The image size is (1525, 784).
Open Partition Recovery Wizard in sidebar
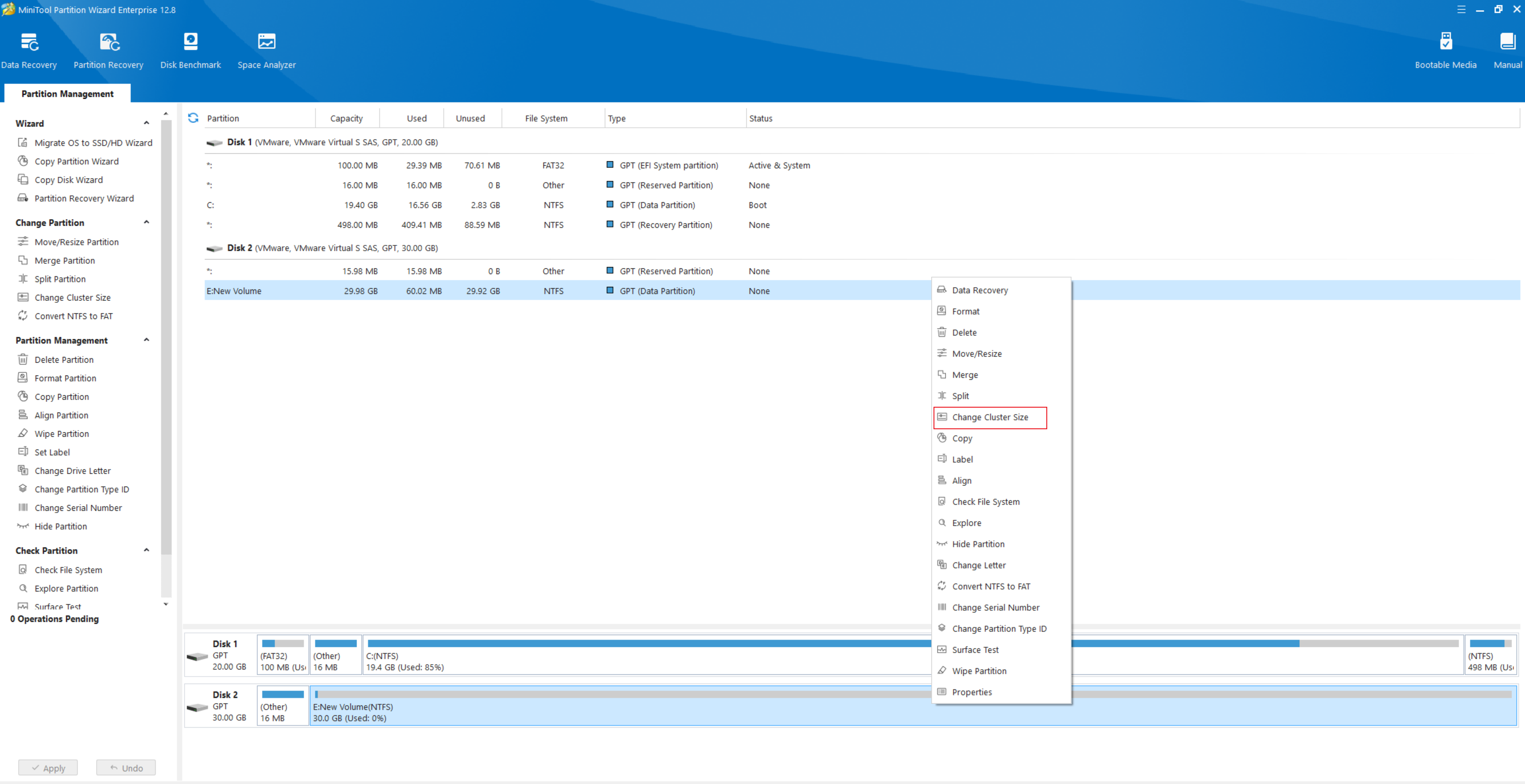76,198
